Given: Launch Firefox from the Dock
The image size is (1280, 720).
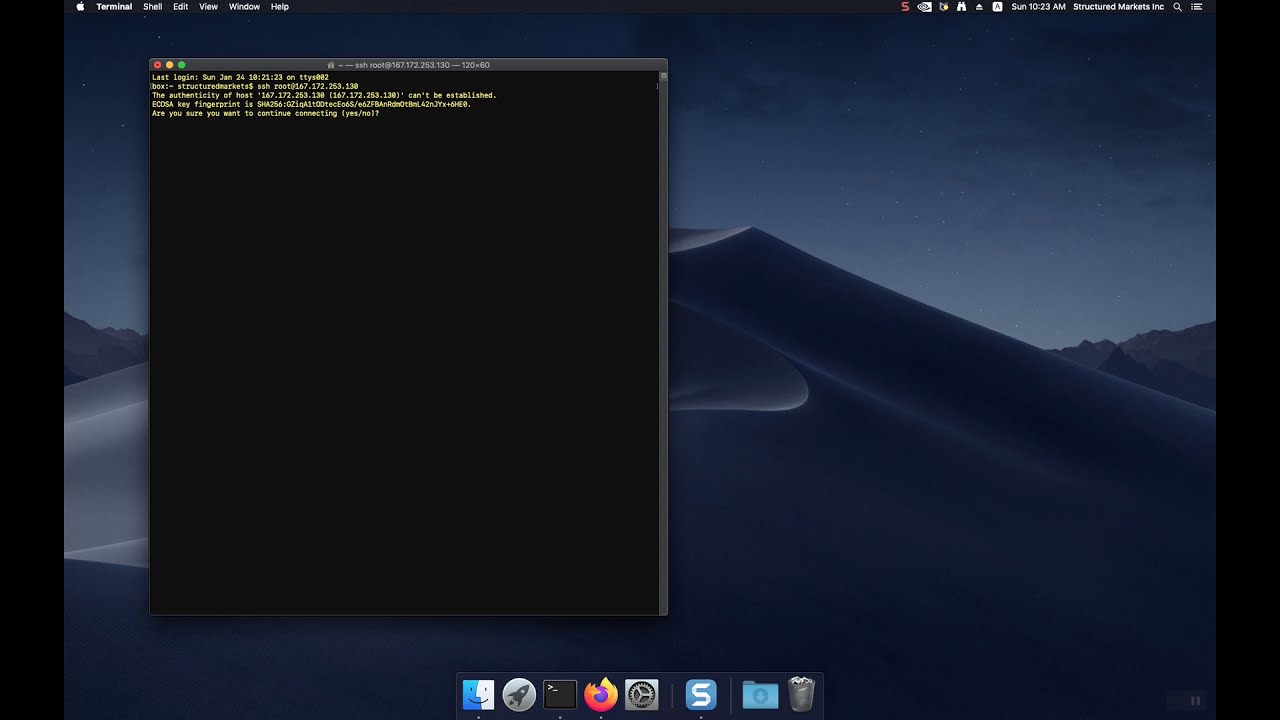Looking at the screenshot, I should coord(601,694).
